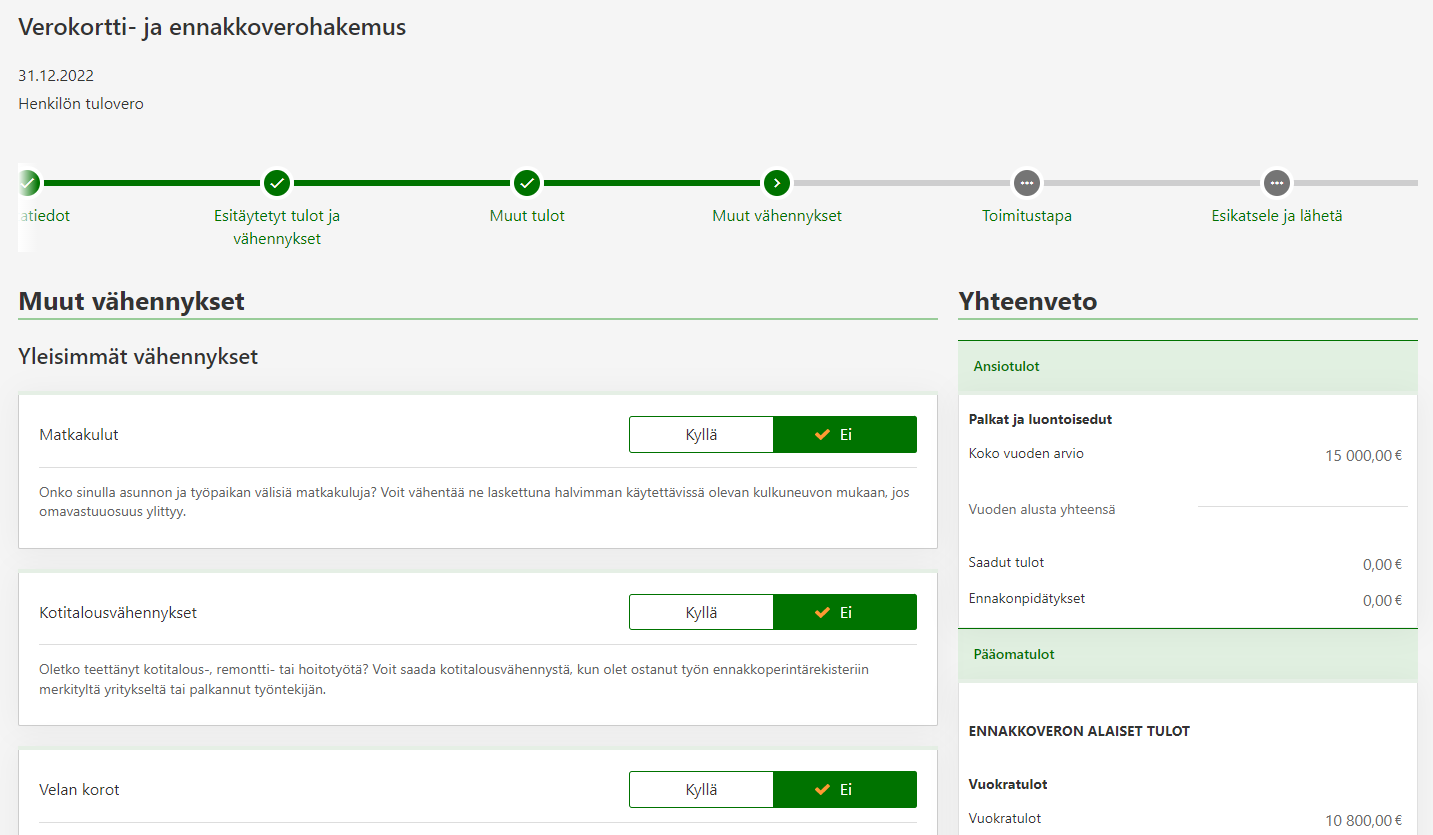Open the Toimitustapa step label
This screenshot has width=1433, height=835.
coord(1027,216)
